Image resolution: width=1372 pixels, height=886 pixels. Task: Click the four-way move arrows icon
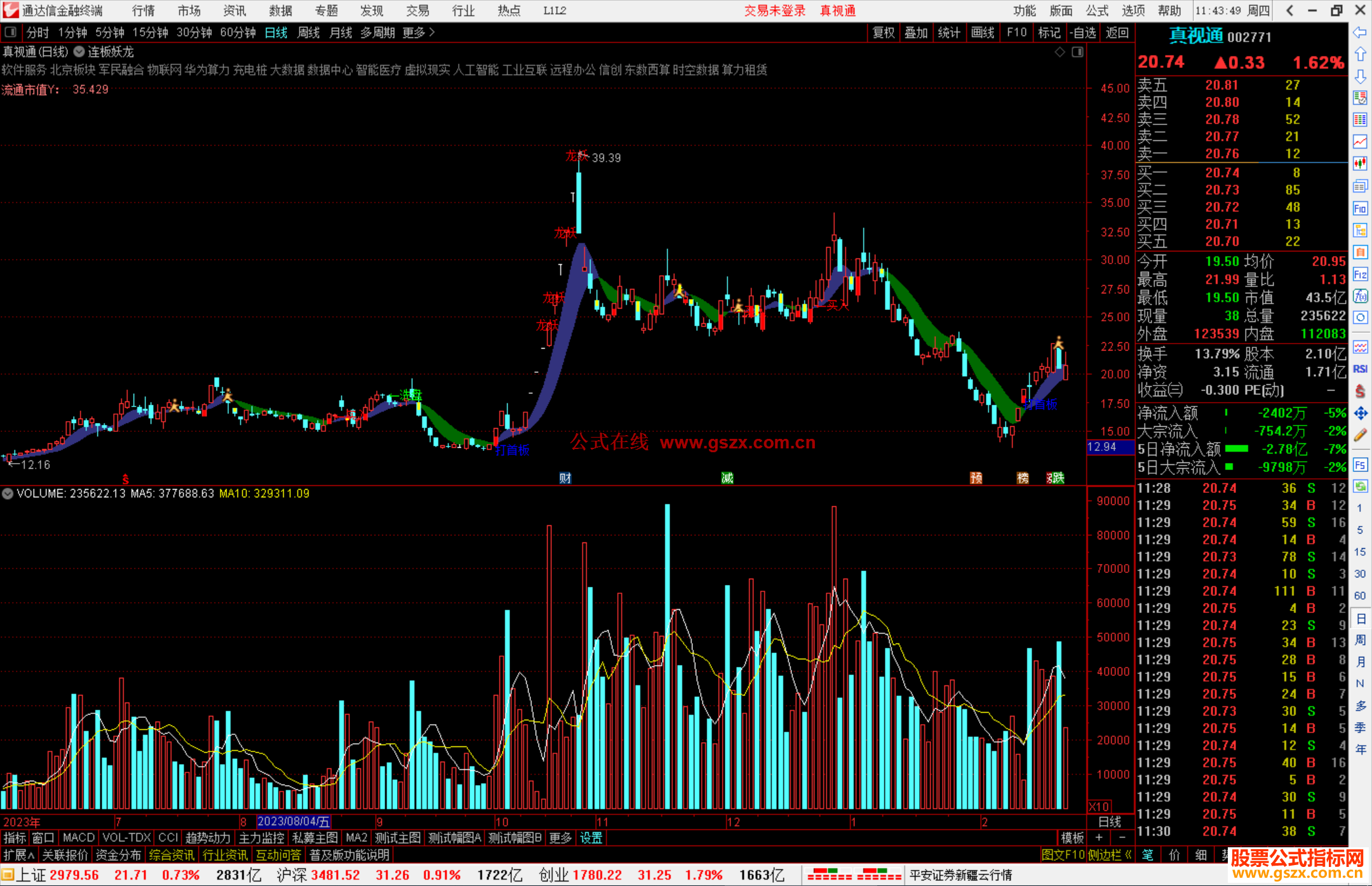1360,413
